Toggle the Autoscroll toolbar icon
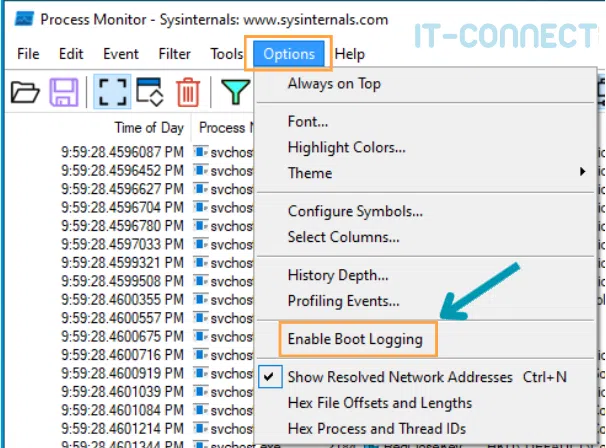The width and height of the screenshot is (606, 448). coord(150,92)
